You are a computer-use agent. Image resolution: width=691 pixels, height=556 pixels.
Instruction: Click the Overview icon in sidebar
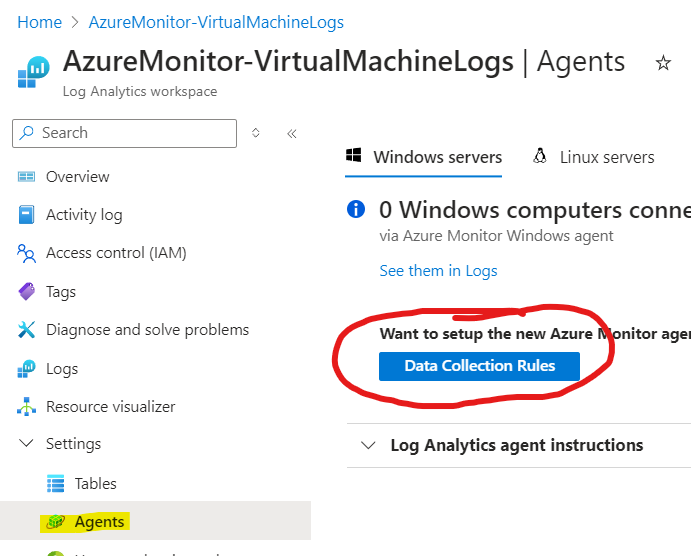tap(27, 177)
